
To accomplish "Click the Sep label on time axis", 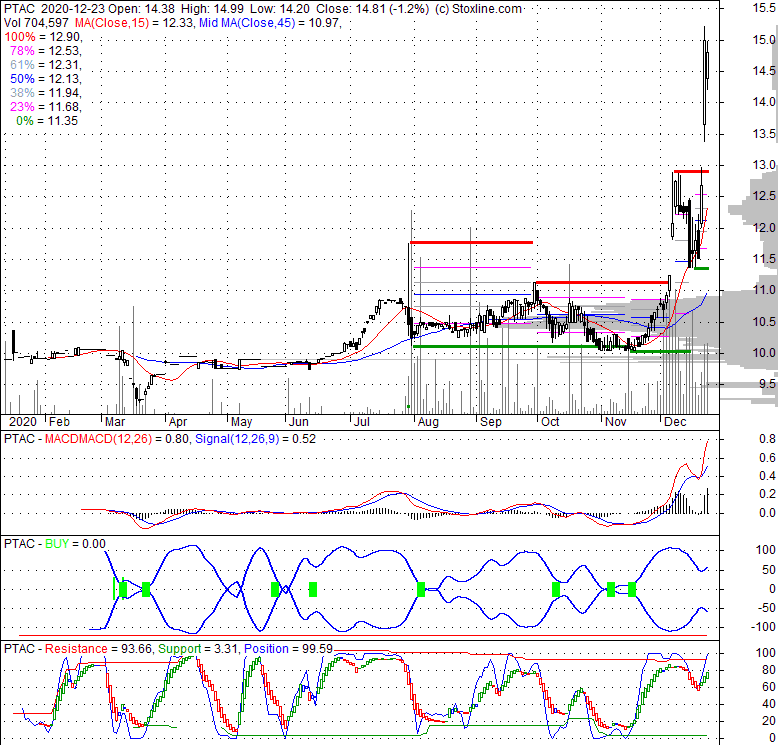I will (x=490, y=422).
